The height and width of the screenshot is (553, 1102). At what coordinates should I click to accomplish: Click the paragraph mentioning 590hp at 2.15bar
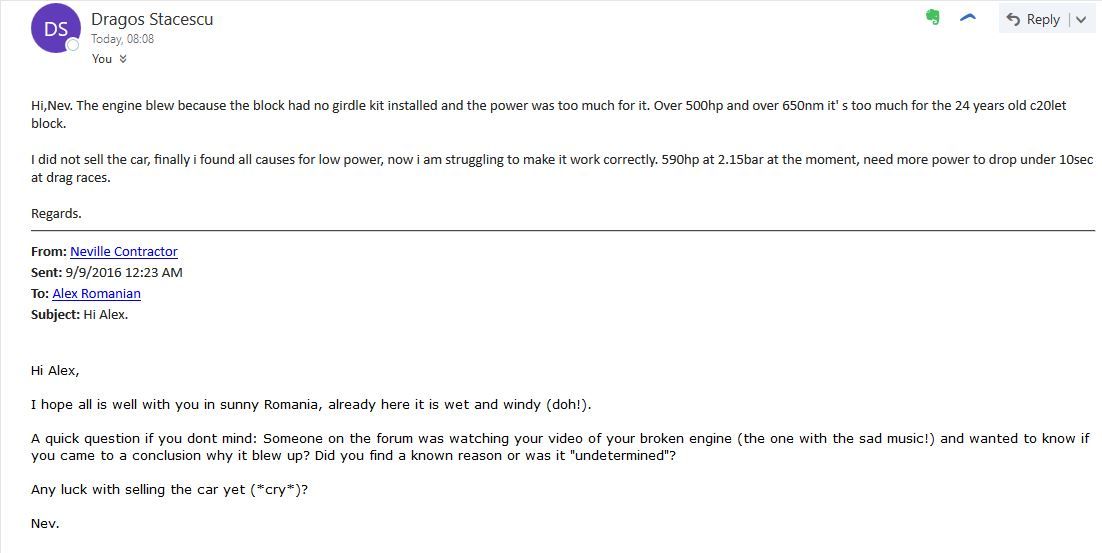[x=562, y=169]
